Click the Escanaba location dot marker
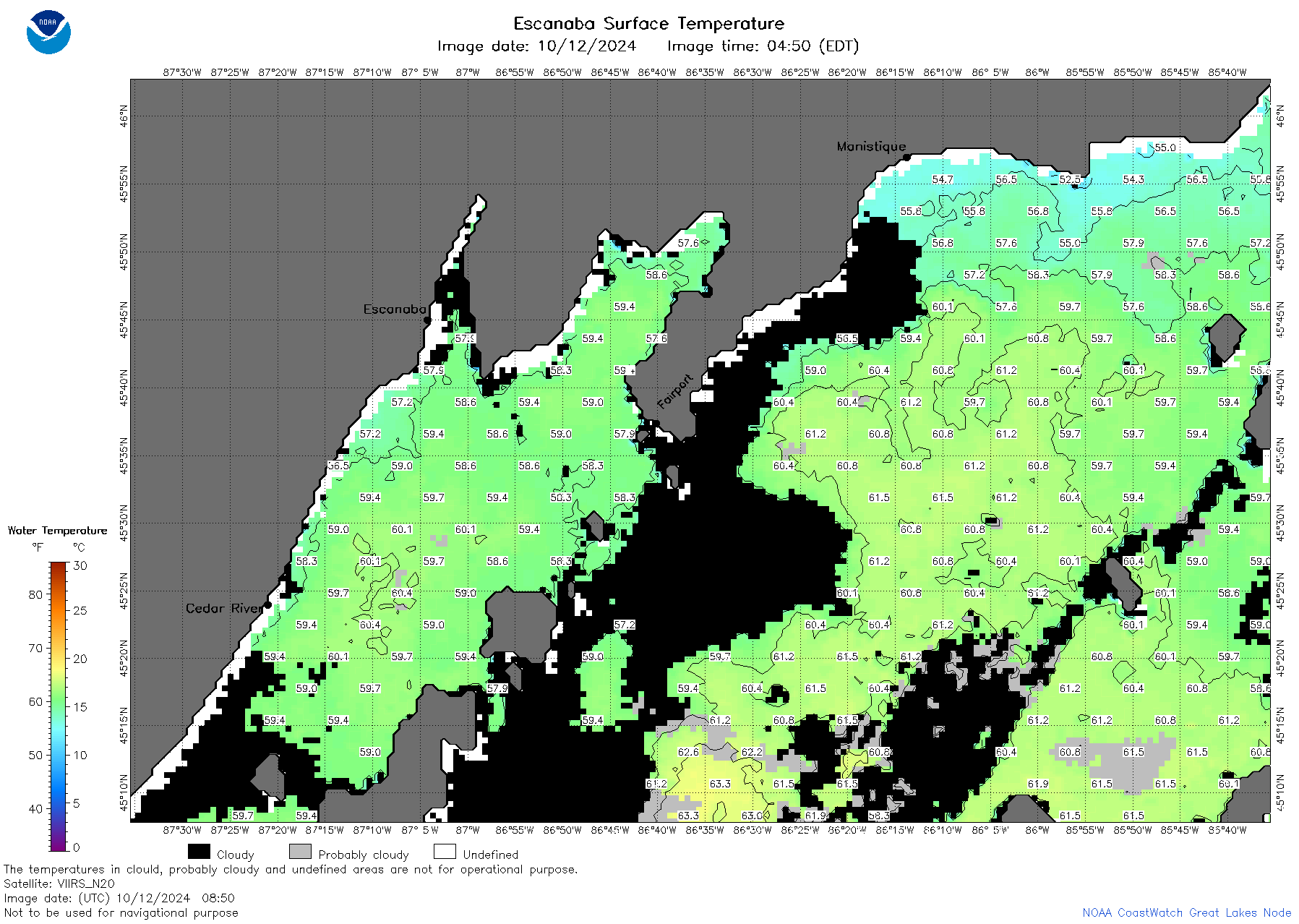 [427, 320]
